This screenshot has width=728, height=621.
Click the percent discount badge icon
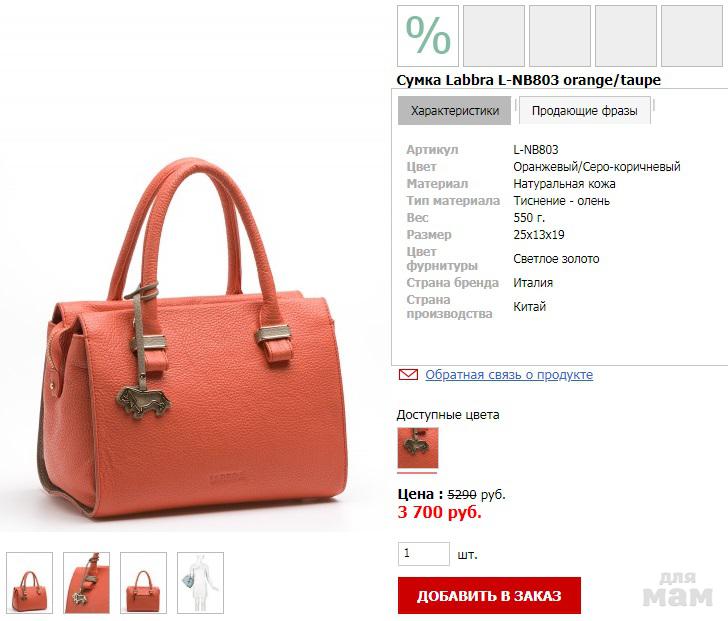click(x=428, y=36)
